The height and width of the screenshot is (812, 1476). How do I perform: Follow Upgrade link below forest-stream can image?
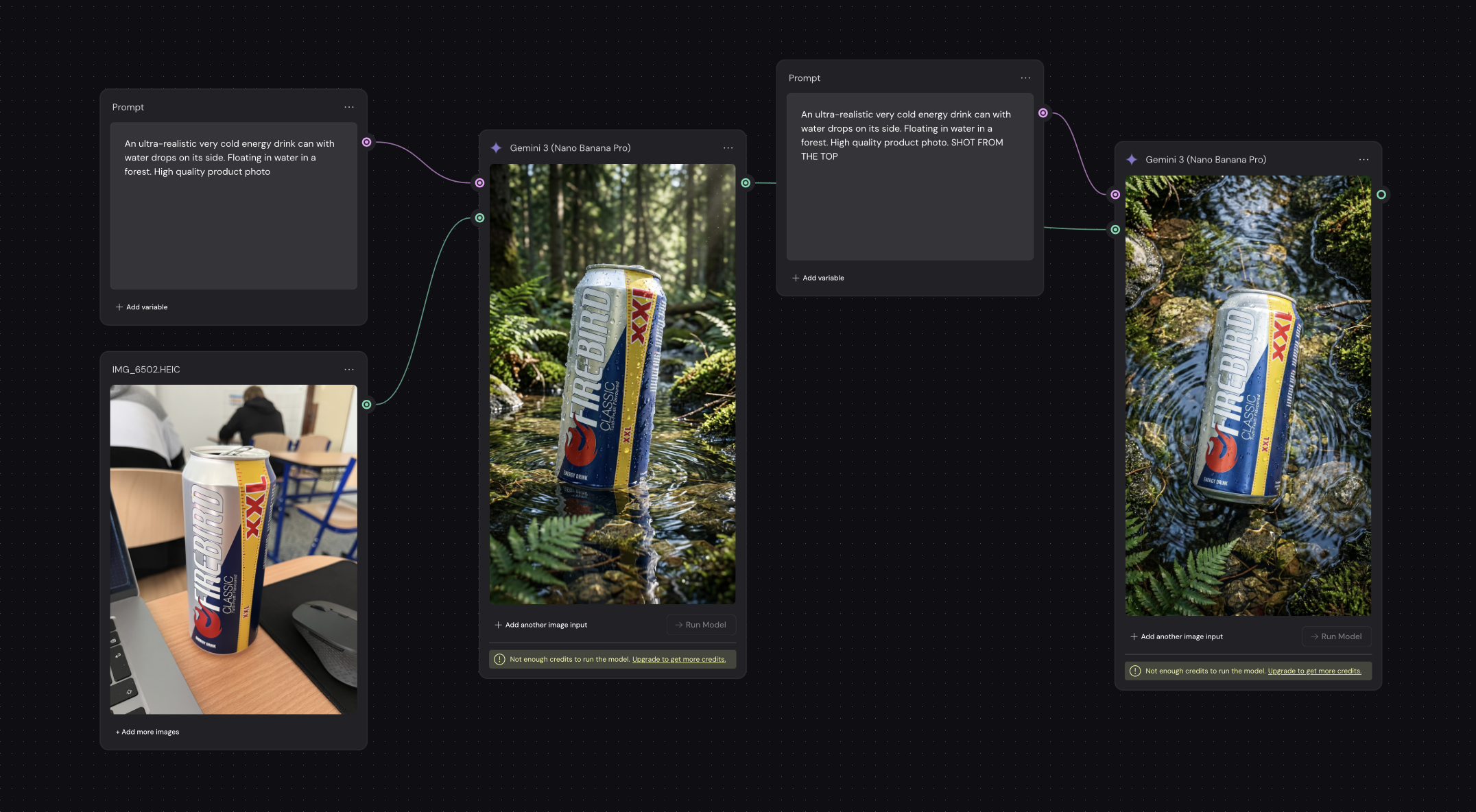(x=679, y=660)
